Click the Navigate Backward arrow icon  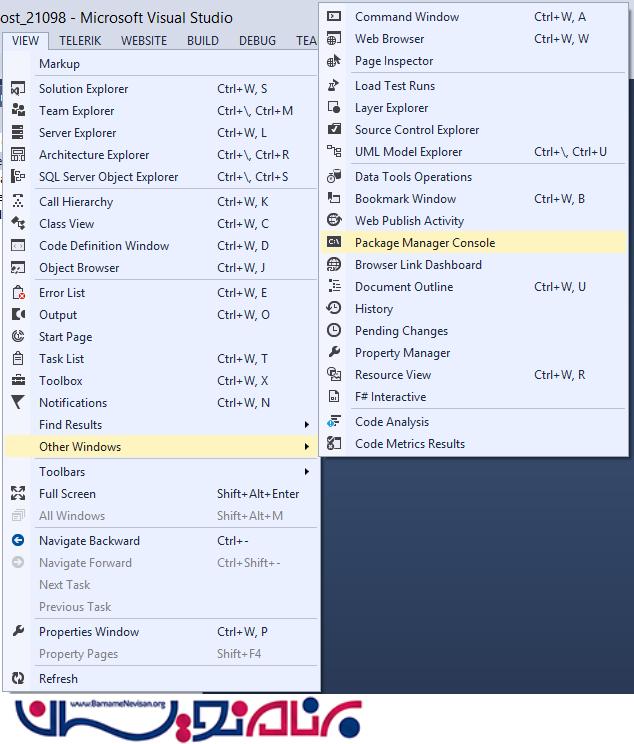pyautogui.click(x=17, y=541)
